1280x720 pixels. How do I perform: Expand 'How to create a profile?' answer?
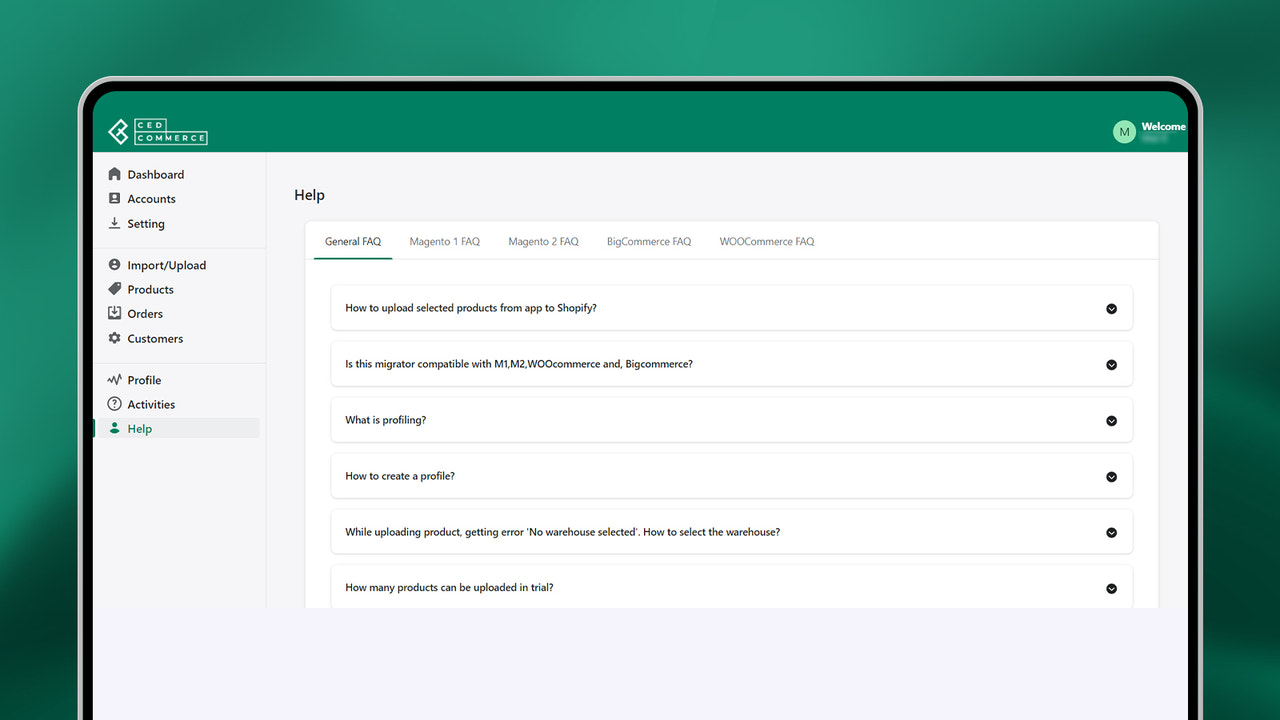[1111, 477]
